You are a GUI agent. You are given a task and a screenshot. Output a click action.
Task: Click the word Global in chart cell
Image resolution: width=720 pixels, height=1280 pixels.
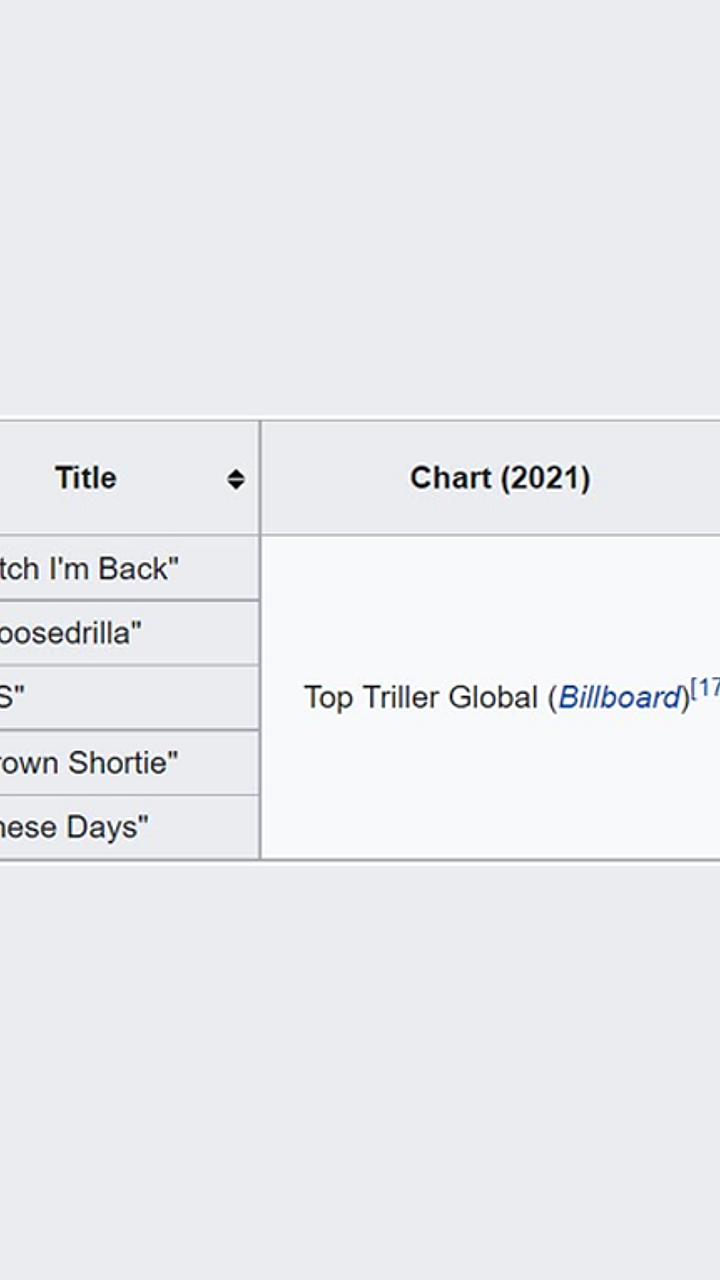tap(492, 697)
